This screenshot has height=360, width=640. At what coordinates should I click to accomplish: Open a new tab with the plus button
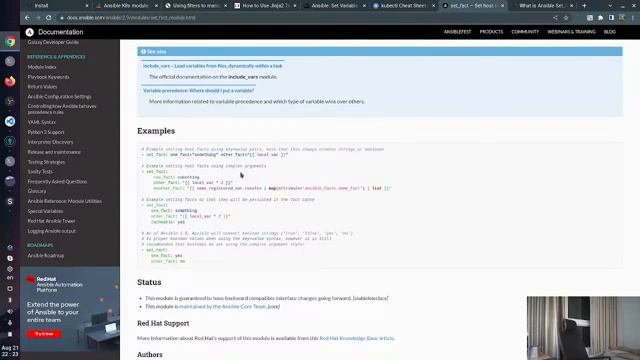tap(584, 6)
